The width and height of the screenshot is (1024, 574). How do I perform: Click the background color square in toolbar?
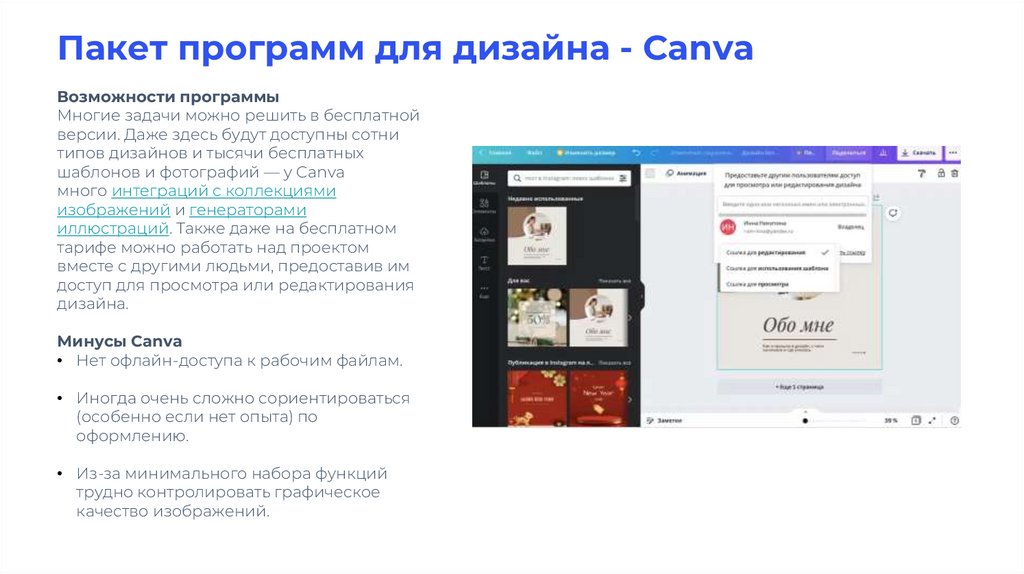click(650, 173)
